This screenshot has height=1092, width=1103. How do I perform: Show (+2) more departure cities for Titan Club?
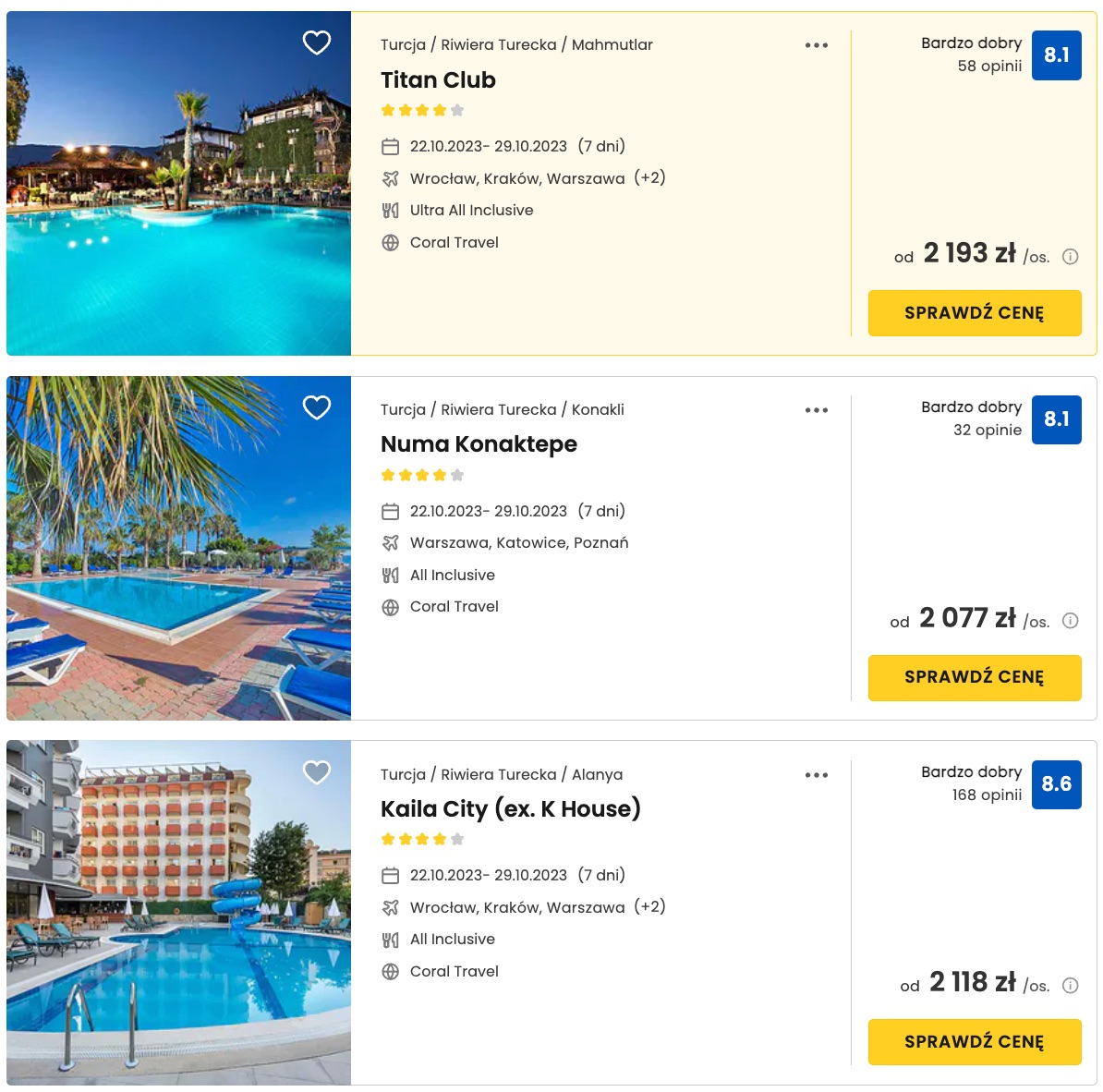[x=649, y=178]
